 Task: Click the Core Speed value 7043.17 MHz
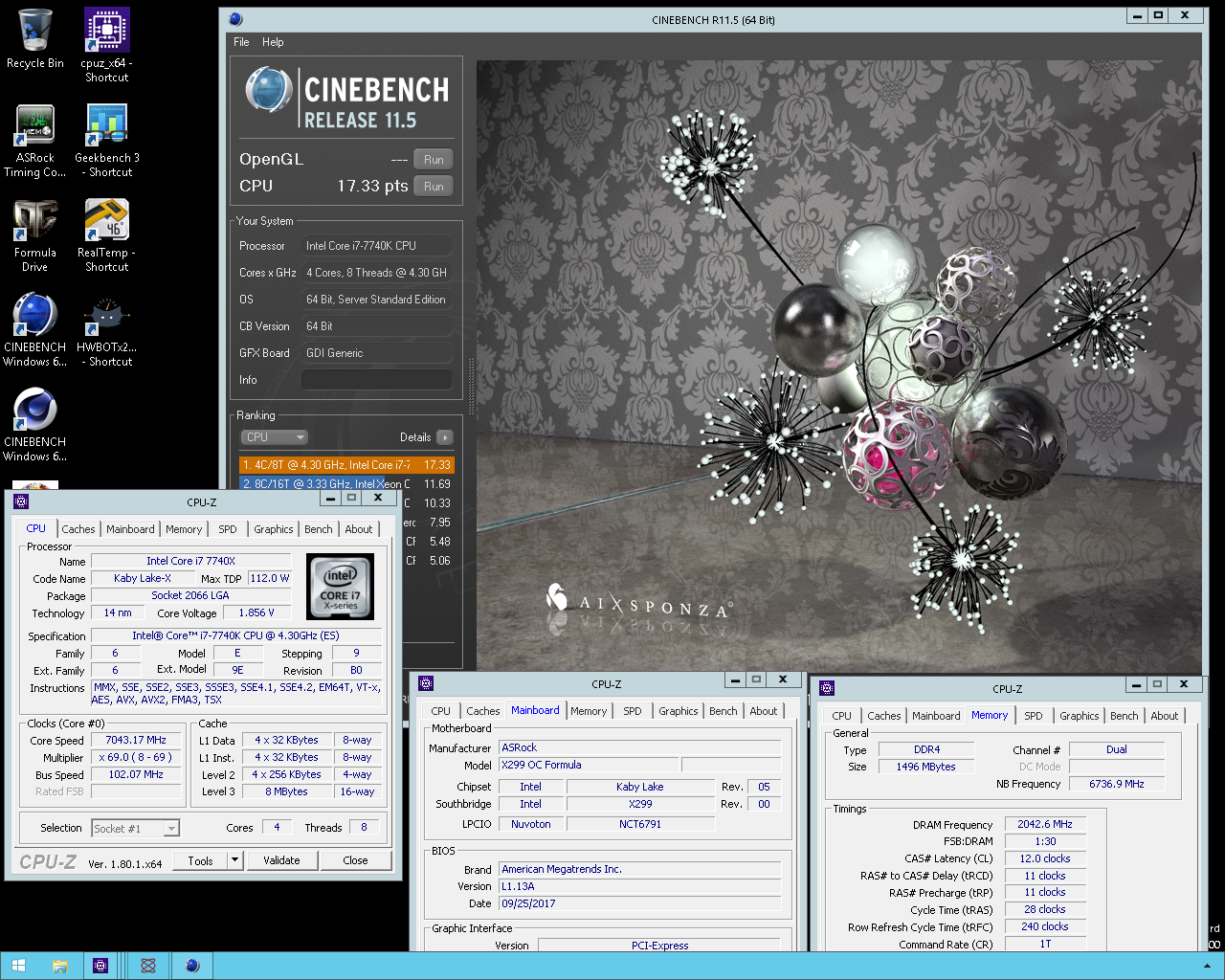pyautogui.click(x=136, y=741)
